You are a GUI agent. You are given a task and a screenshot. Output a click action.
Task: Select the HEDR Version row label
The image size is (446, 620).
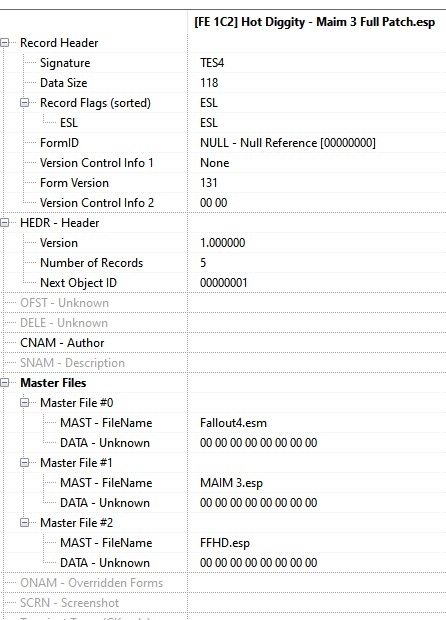(x=59, y=243)
